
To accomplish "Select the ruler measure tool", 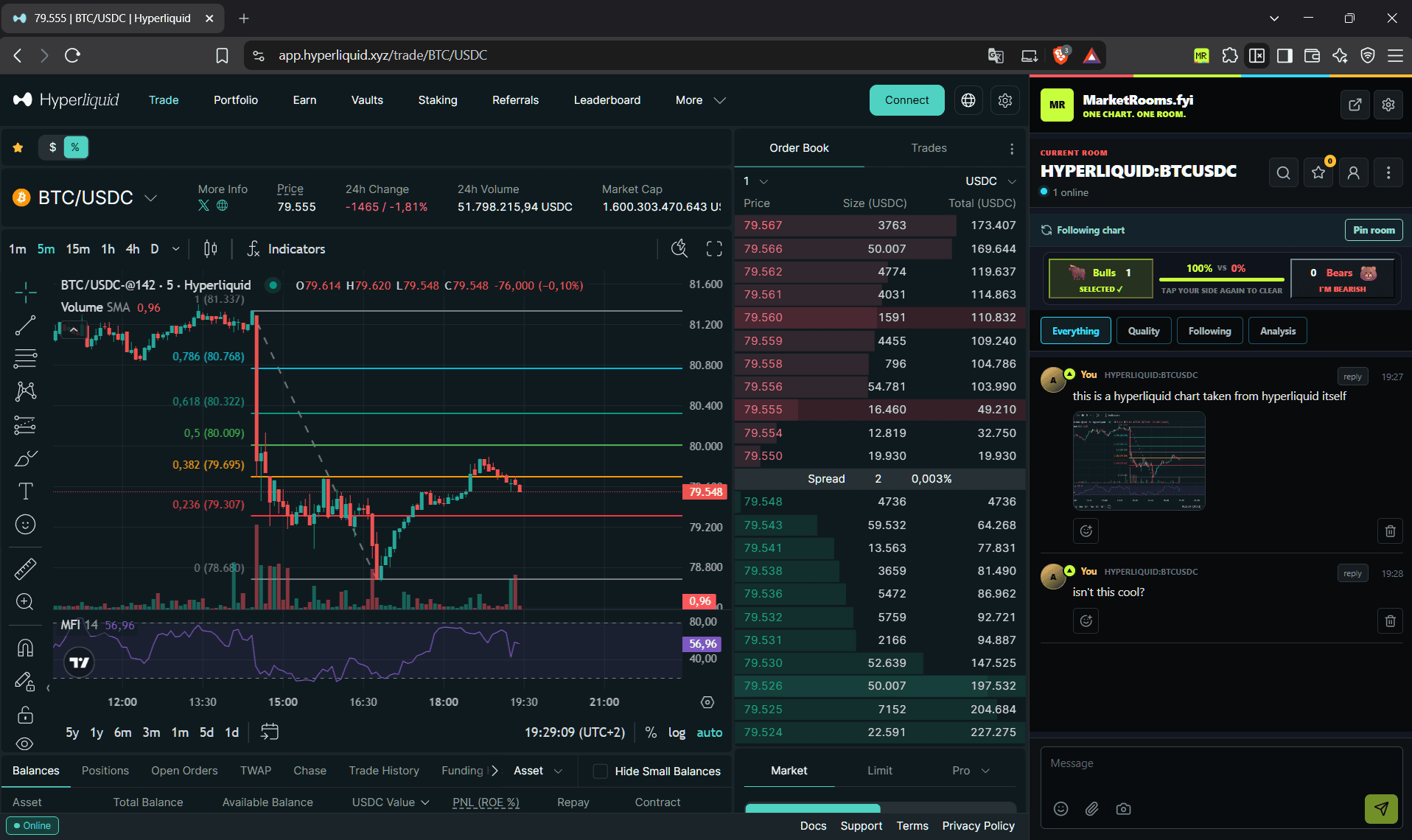I will pos(25,569).
